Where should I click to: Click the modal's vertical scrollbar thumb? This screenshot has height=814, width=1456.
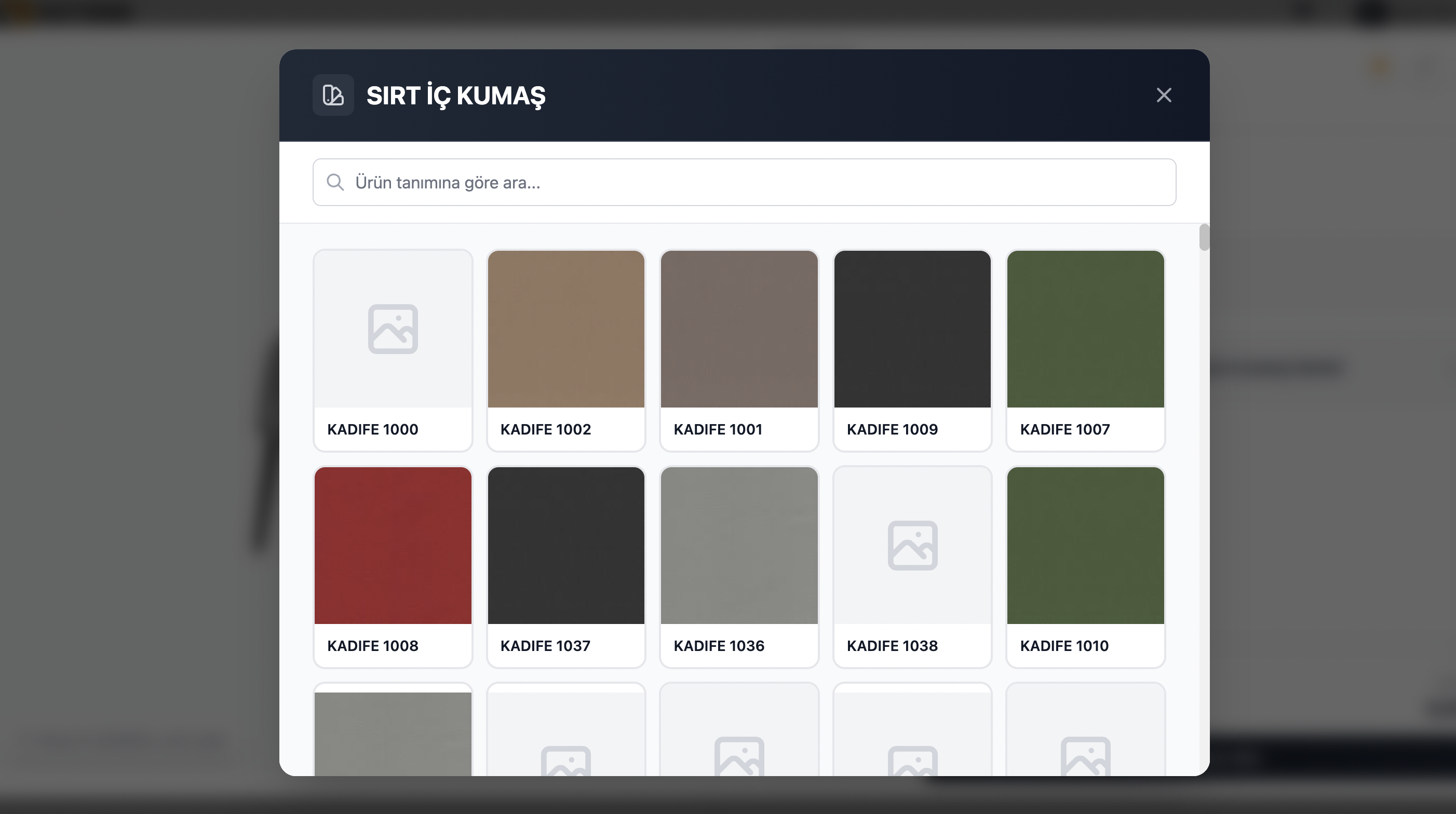tap(1204, 237)
